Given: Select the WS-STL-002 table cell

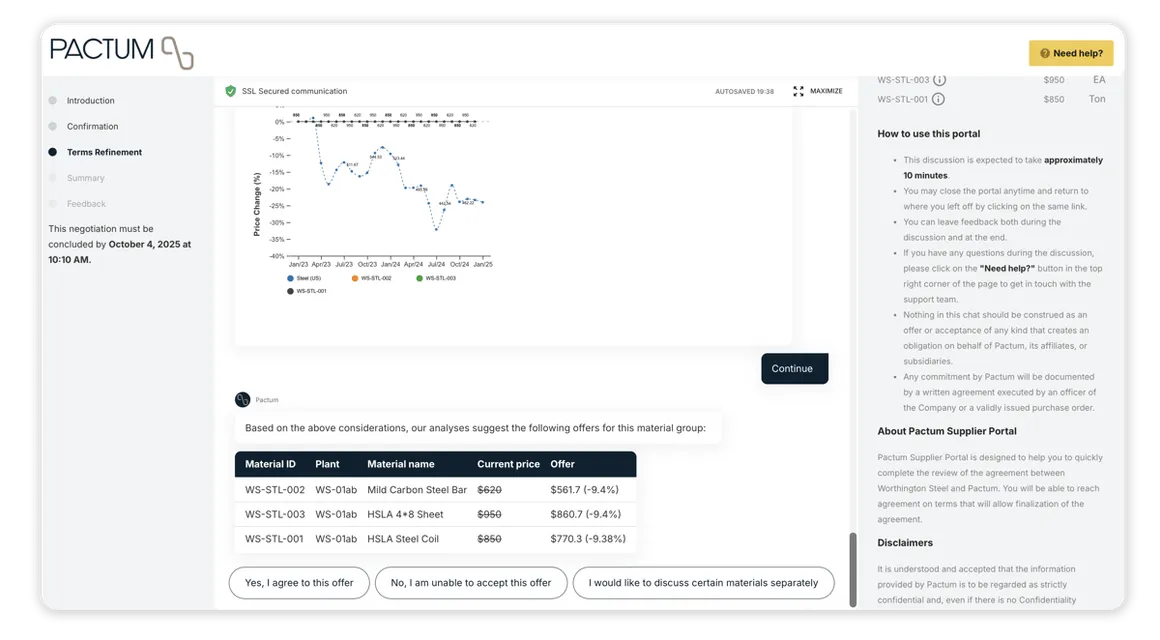Looking at the screenshot, I should tap(274, 490).
